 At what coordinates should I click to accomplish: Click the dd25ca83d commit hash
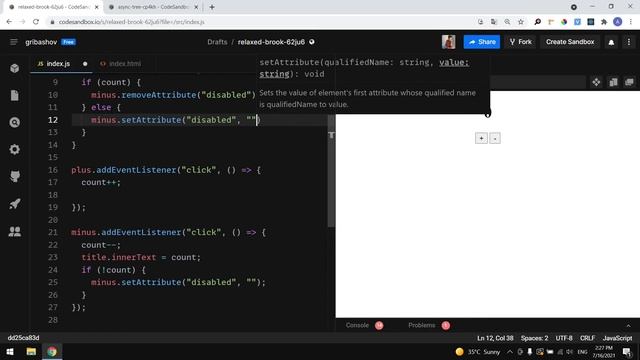23,338
